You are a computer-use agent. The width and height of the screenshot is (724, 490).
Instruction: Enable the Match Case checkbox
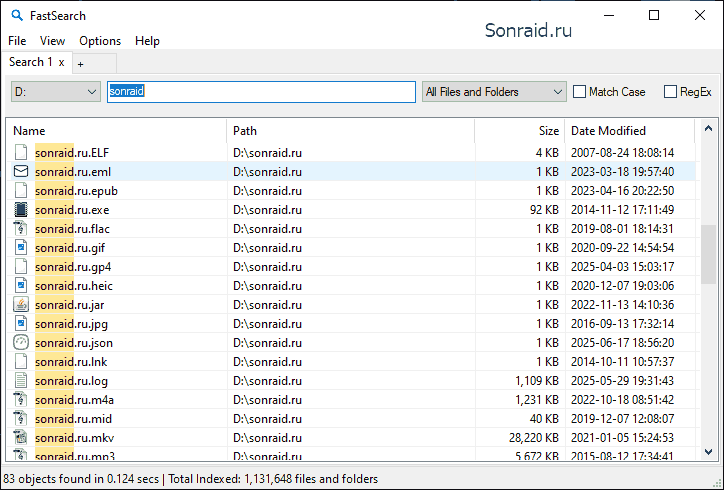coord(579,91)
